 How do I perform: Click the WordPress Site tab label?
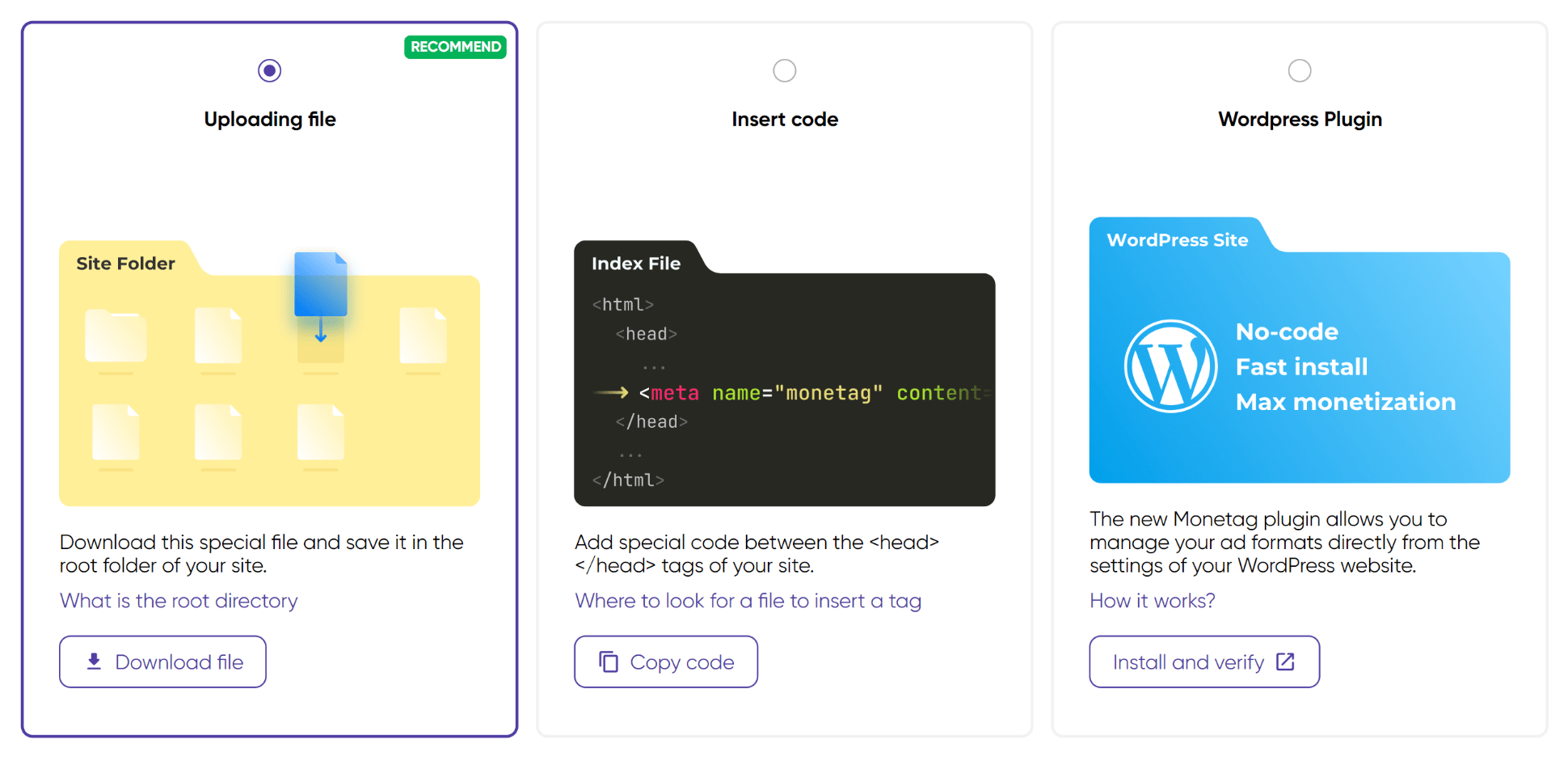(1177, 240)
